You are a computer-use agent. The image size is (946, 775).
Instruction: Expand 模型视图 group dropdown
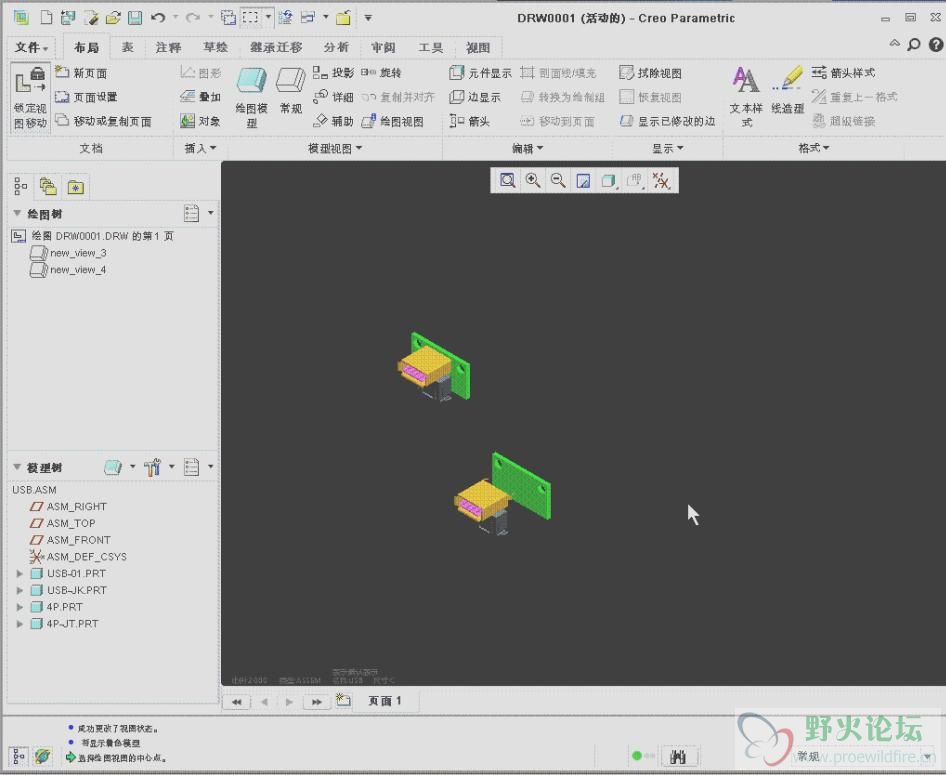(x=335, y=148)
